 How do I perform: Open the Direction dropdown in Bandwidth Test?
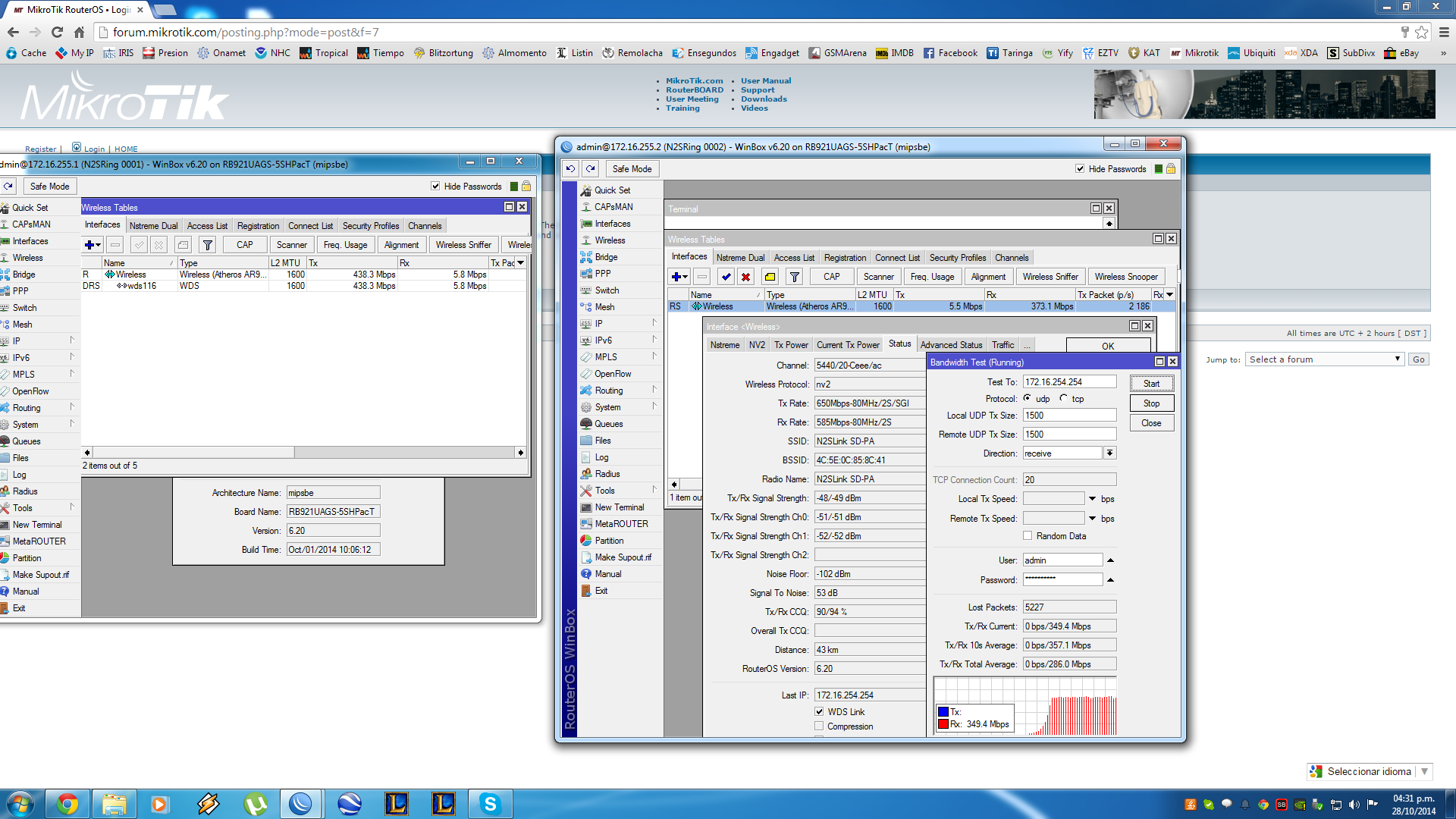tap(1109, 453)
